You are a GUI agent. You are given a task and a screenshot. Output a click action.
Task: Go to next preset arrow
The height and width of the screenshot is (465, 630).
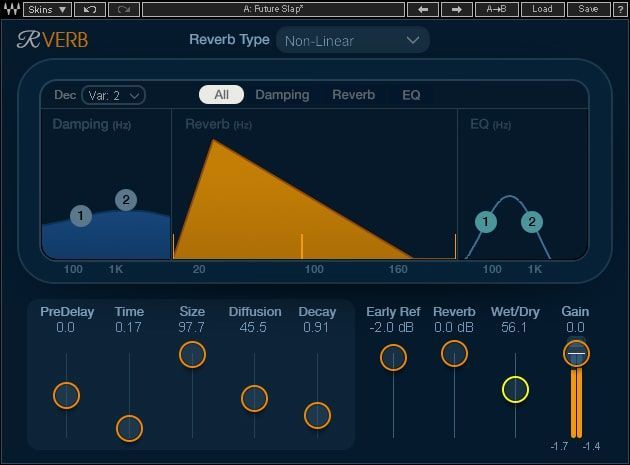[456, 9]
